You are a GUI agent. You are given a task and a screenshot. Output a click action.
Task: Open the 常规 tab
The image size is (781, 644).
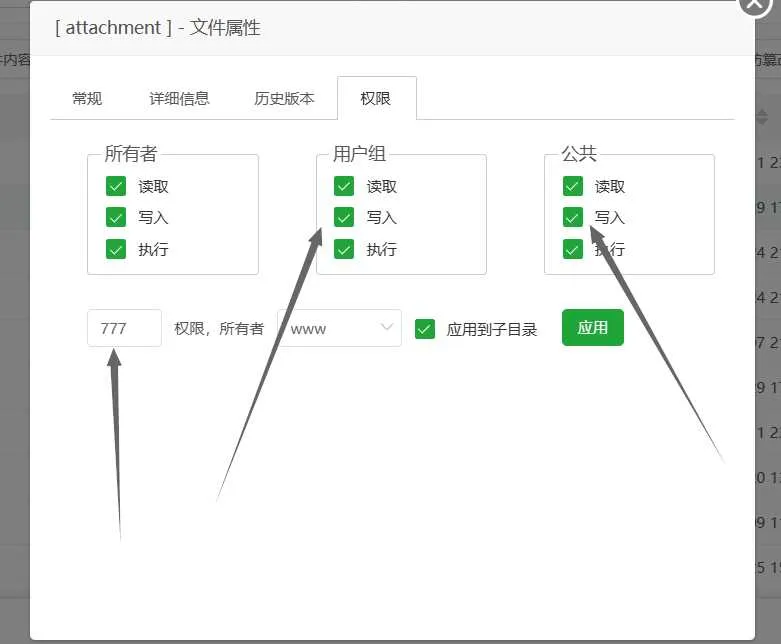[x=87, y=98]
